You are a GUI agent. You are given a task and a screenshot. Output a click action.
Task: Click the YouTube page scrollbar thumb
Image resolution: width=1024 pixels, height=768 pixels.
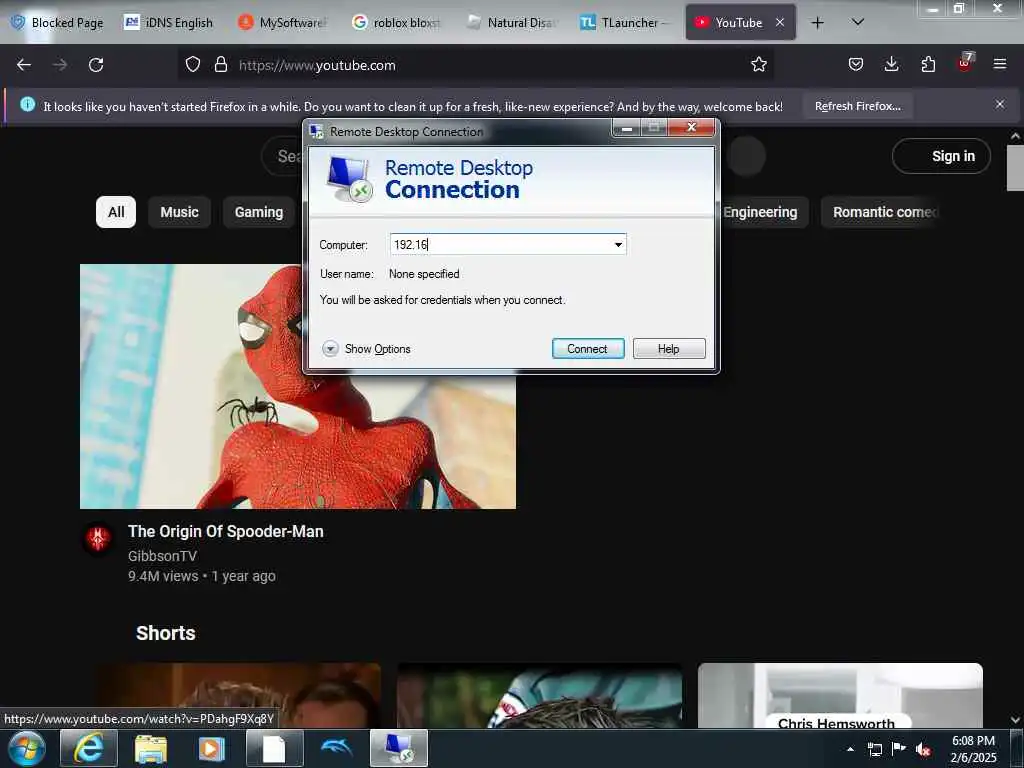(x=1015, y=168)
